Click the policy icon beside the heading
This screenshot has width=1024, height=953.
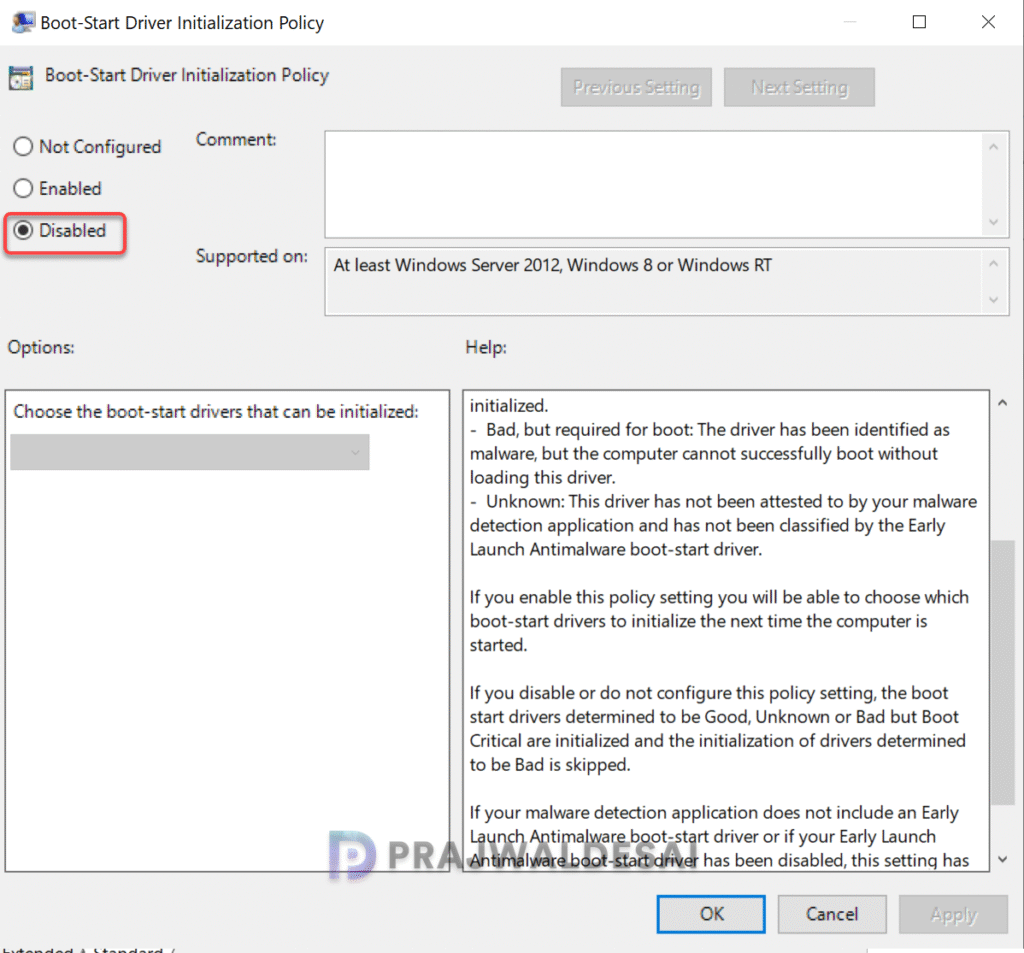click(x=21, y=78)
